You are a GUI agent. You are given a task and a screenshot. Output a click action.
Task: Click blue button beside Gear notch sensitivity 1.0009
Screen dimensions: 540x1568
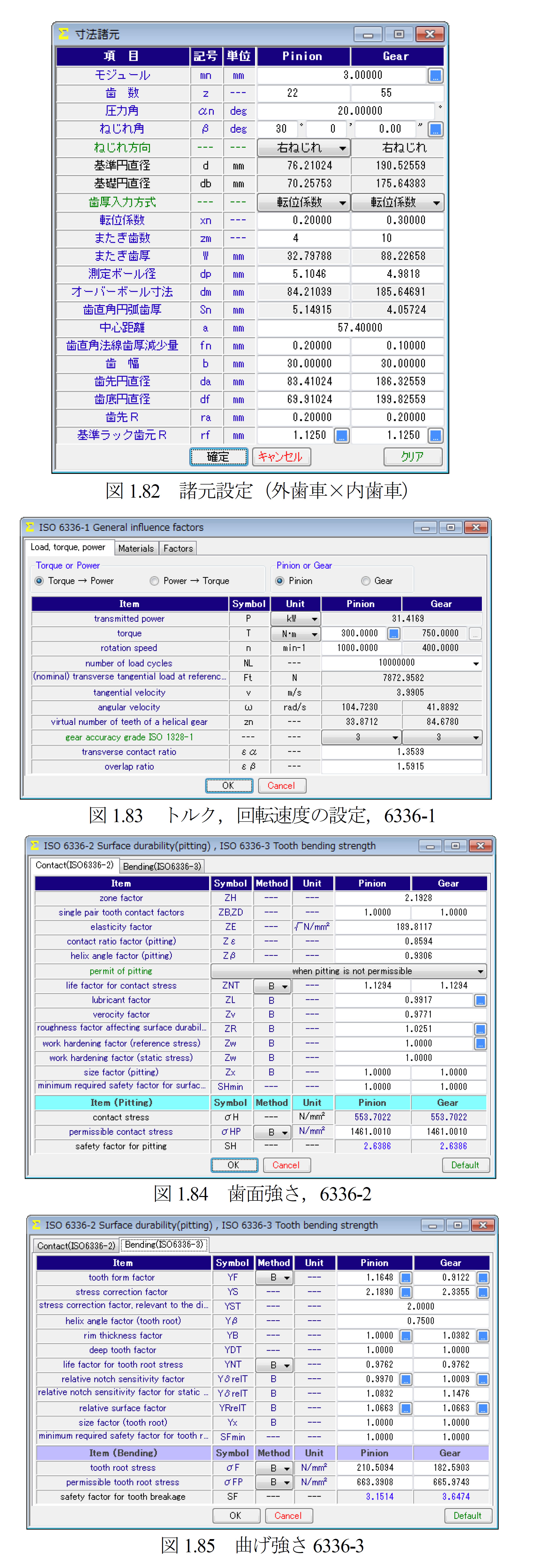coord(483,1379)
